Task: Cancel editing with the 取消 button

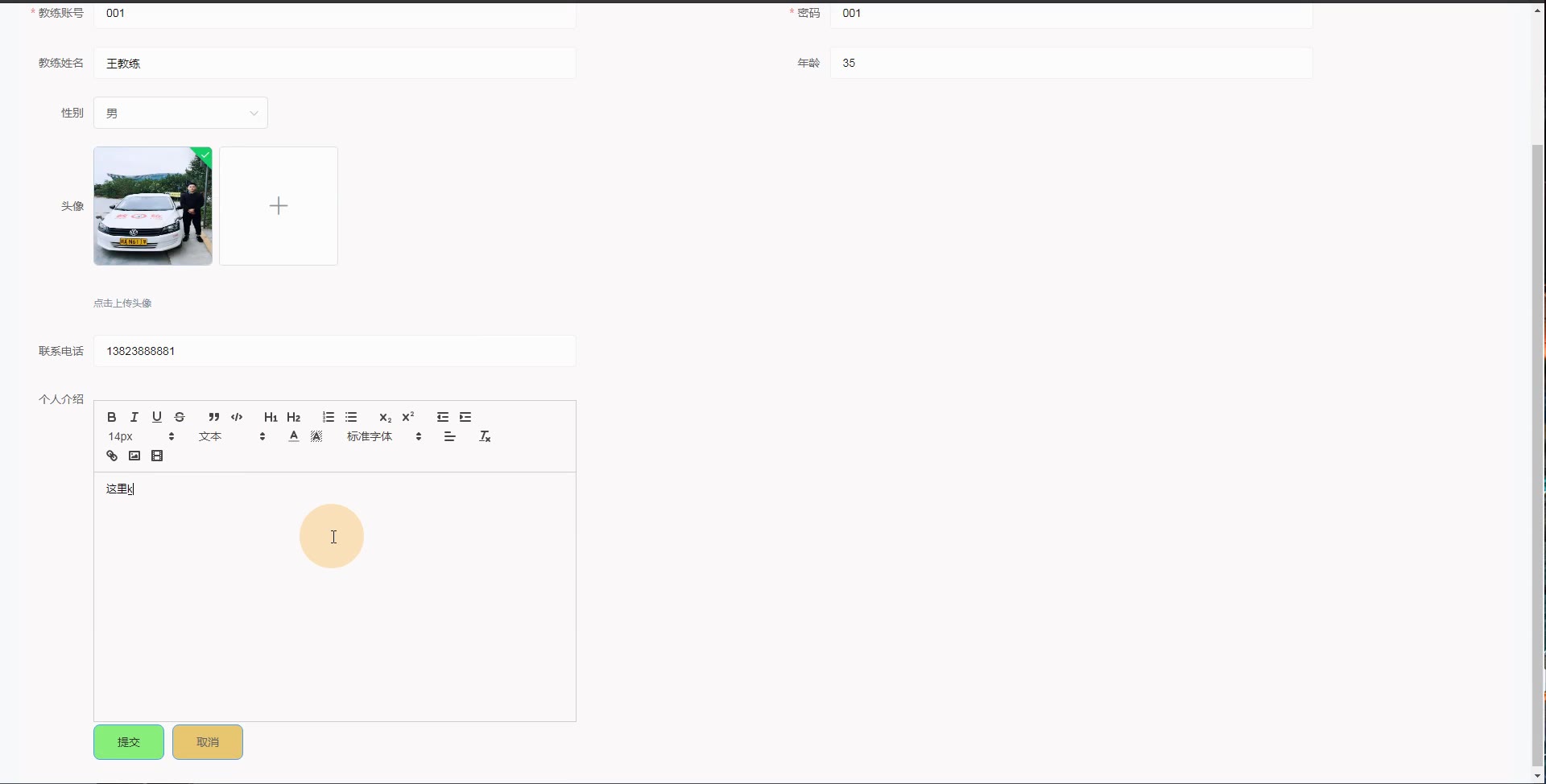Action: coord(208,742)
